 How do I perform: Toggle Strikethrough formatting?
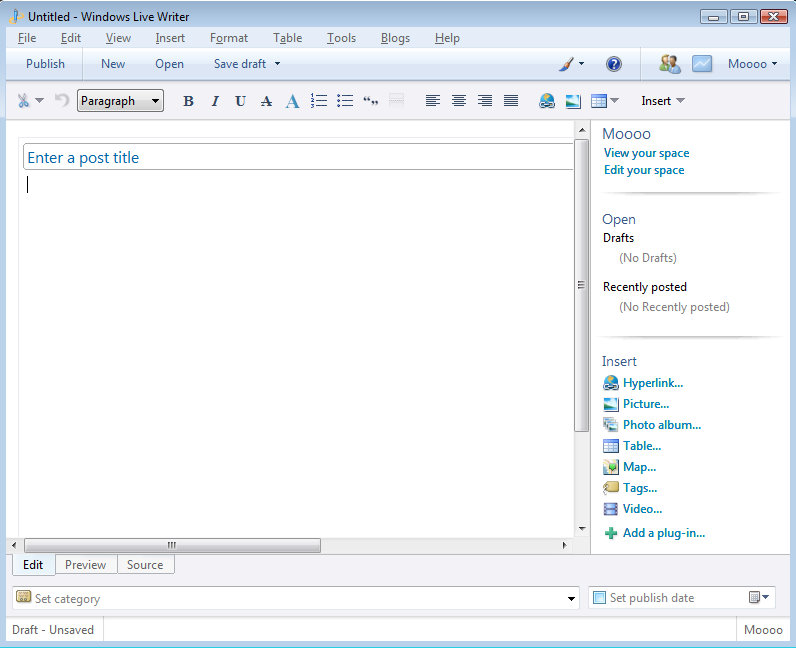[x=267, y=101]
